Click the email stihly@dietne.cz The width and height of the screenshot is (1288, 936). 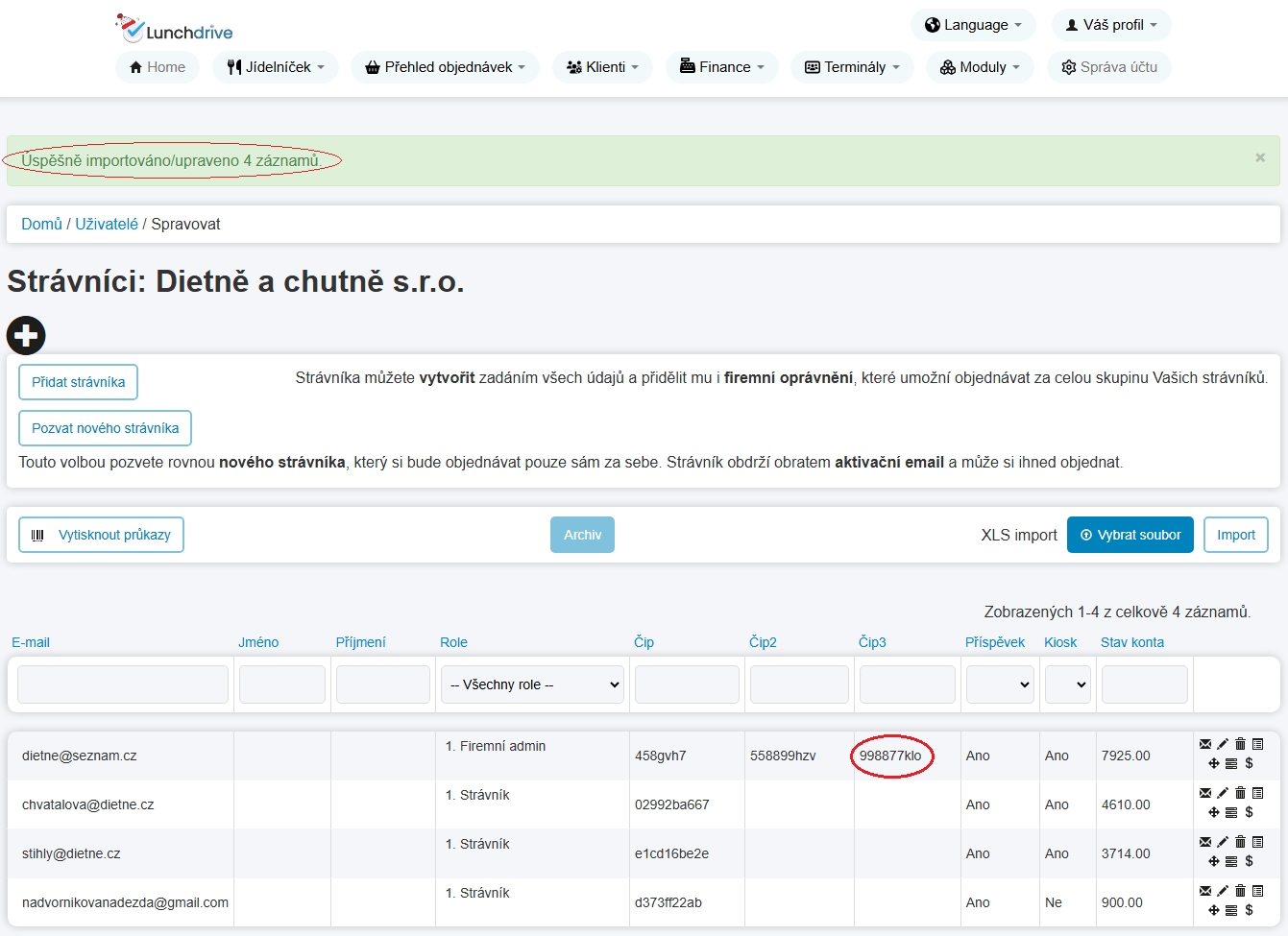71,853
